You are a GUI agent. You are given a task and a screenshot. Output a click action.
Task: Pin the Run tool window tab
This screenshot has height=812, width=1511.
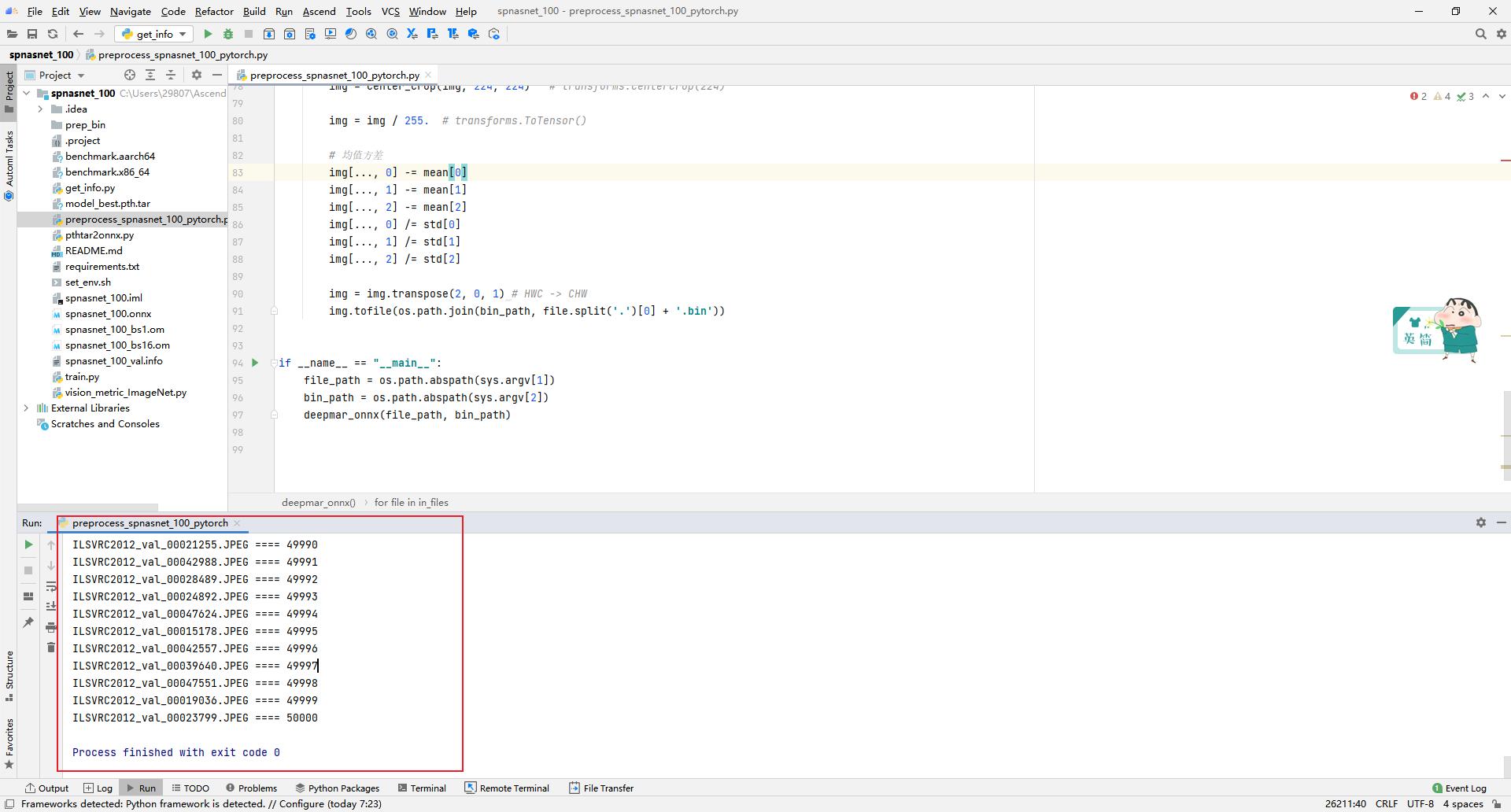click(28, 622)
